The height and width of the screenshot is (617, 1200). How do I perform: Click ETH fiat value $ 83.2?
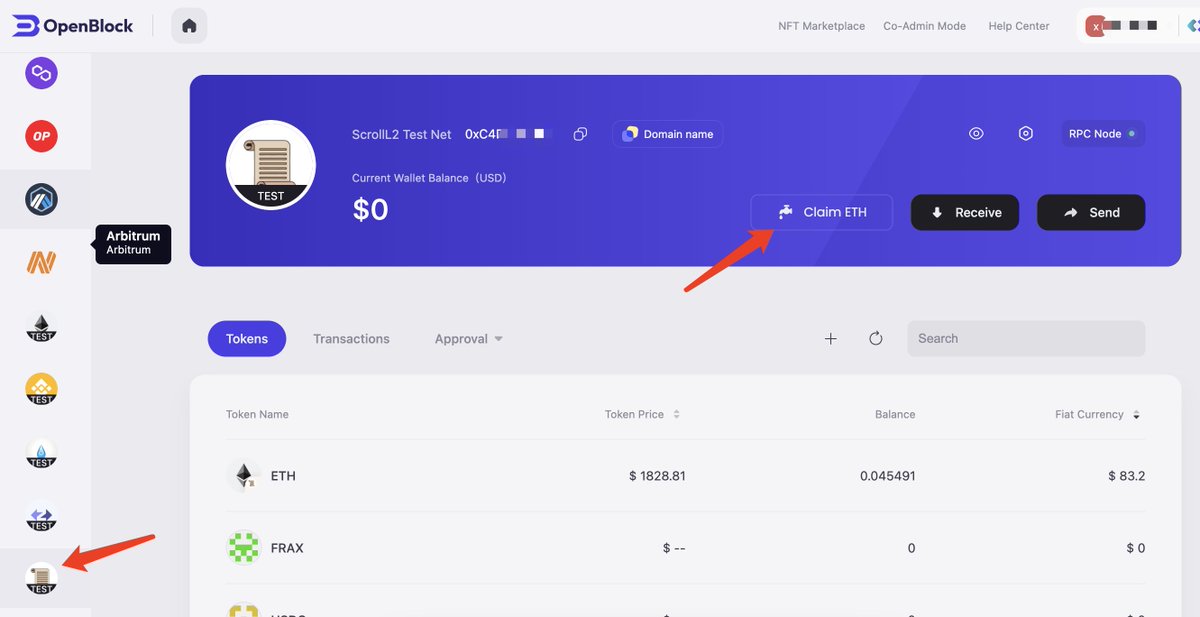coord(1127,476)
